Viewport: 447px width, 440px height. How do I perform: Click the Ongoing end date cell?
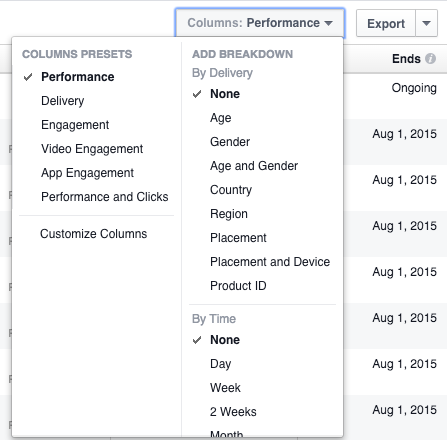point(414,88)
